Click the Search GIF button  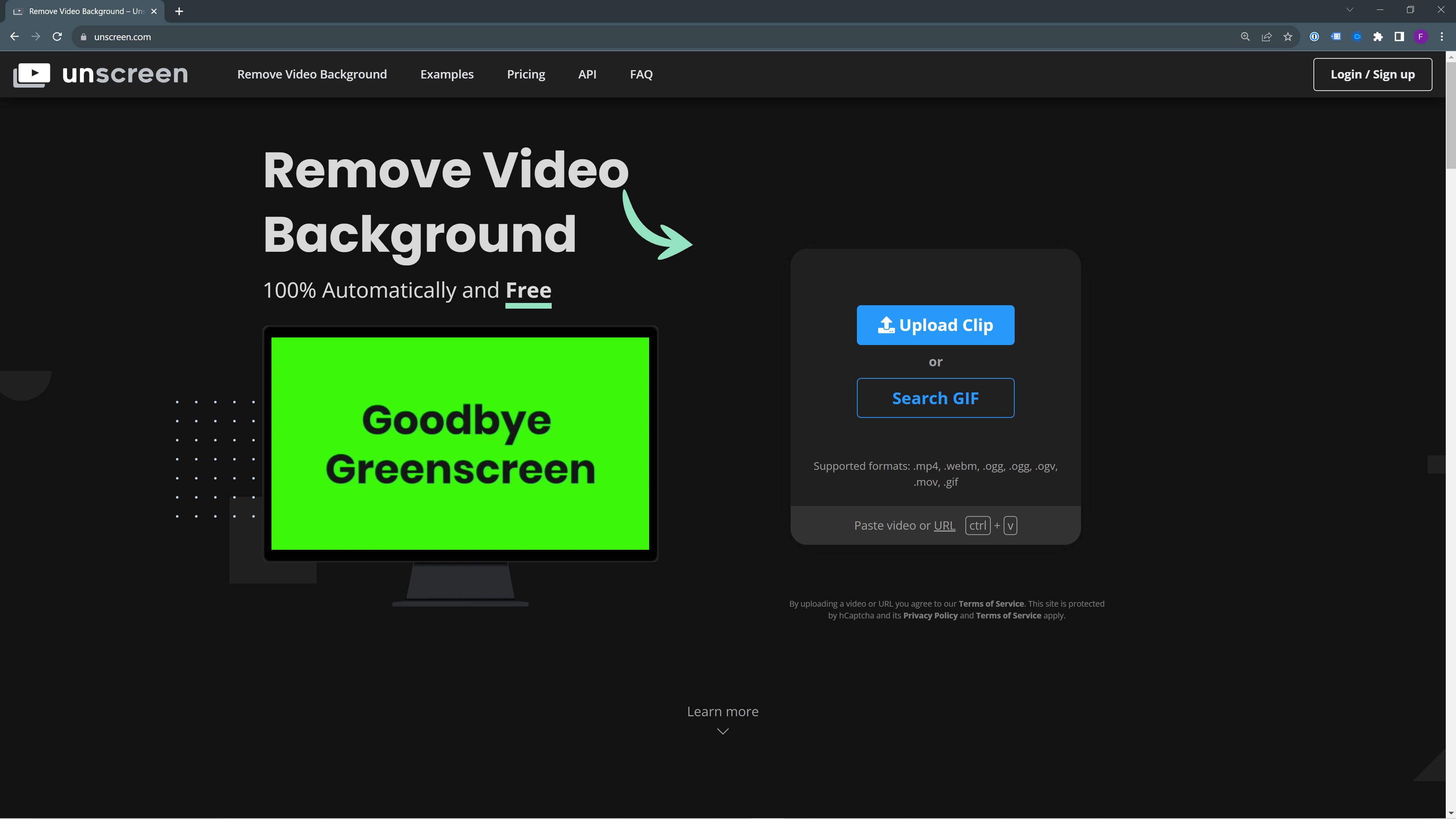coord(935,398)
